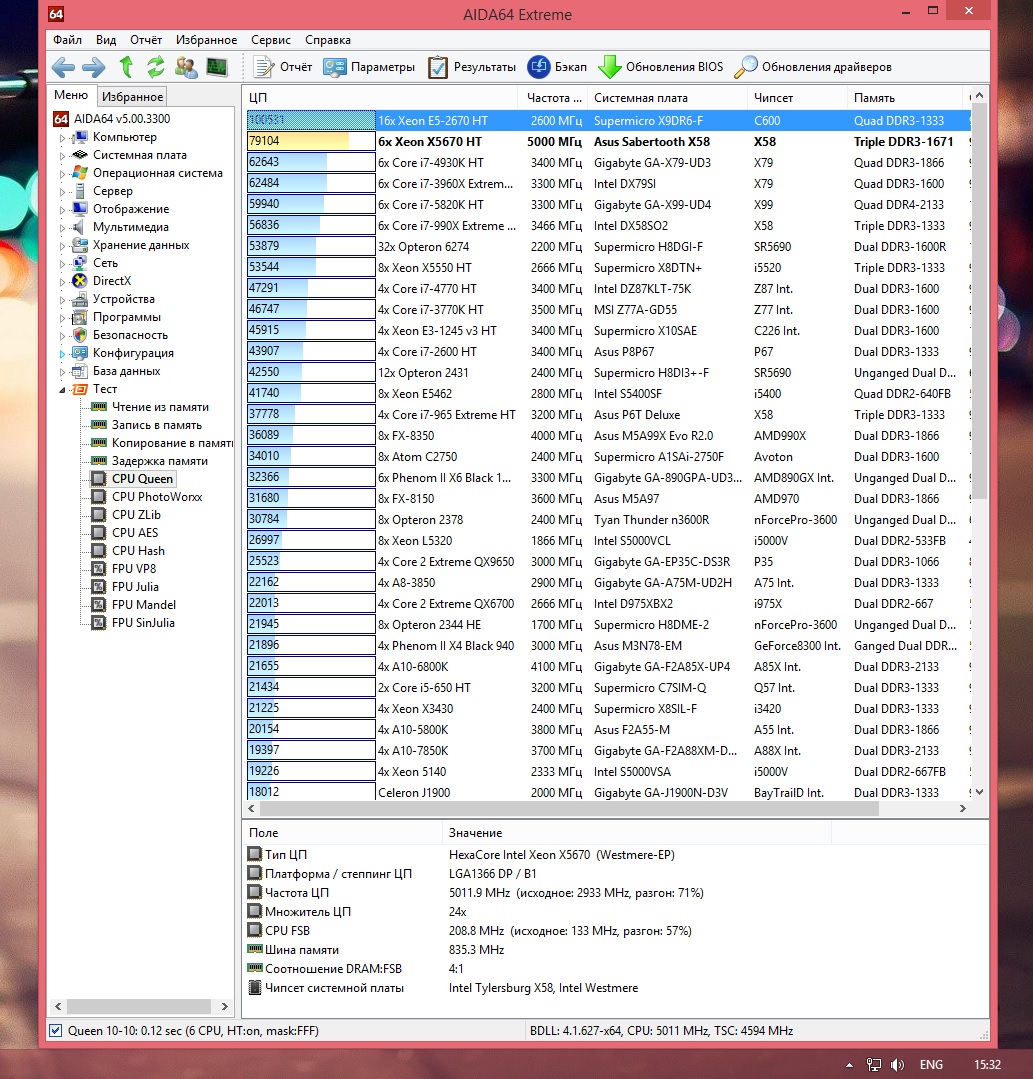Click the green monitor diagnostics icon
The image size is (1033, 1079).
tap(217, 67)
